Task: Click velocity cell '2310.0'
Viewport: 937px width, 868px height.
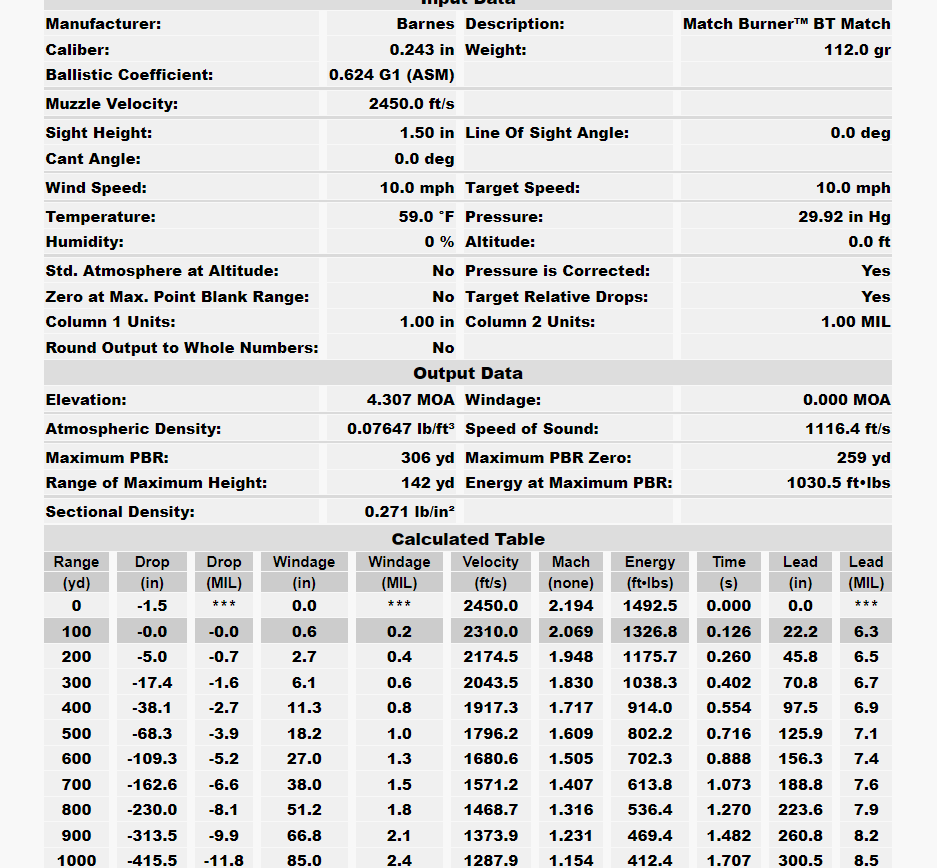Action: (x=491, y=631)
